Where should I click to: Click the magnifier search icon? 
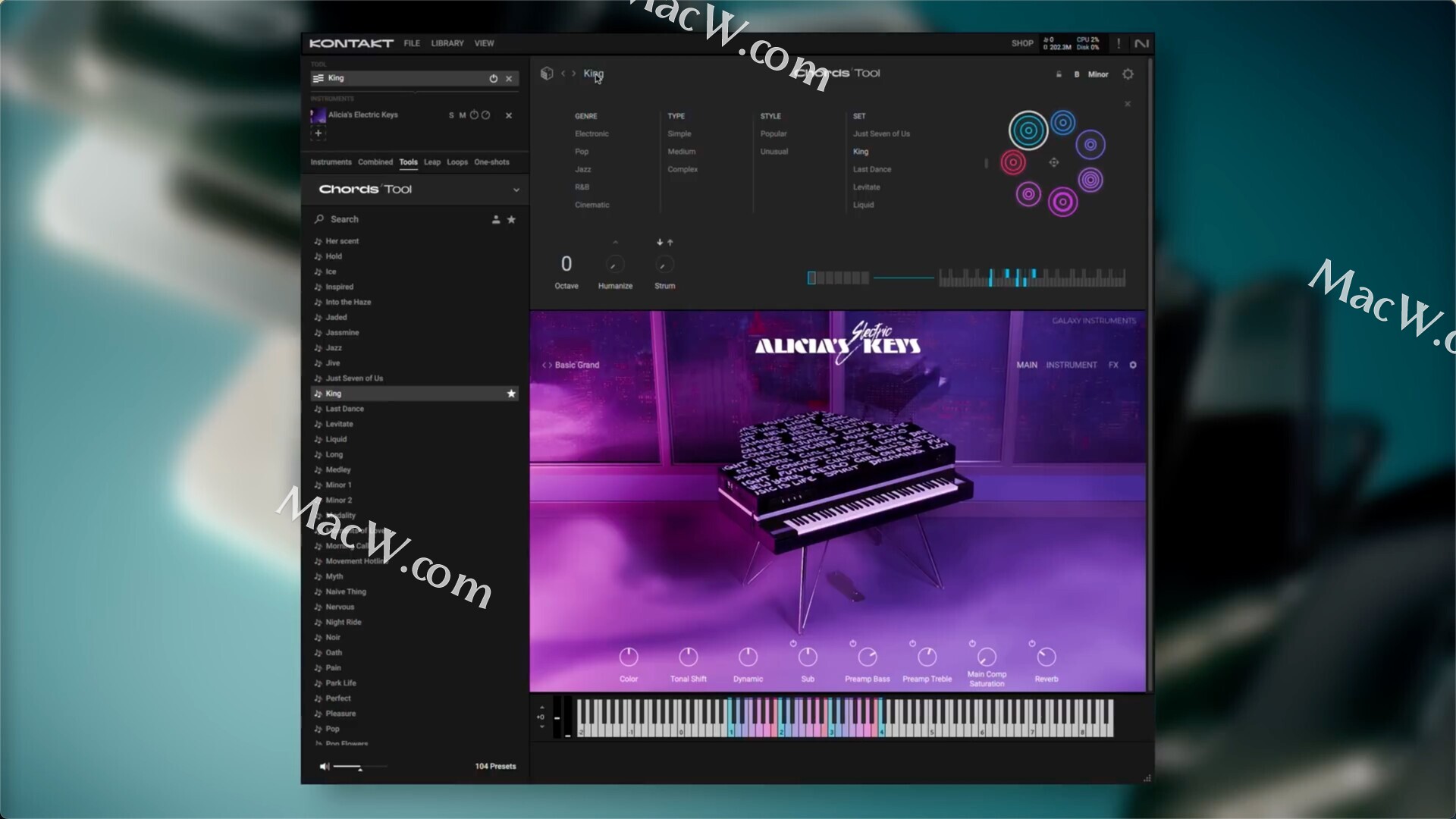coord(319,219)
